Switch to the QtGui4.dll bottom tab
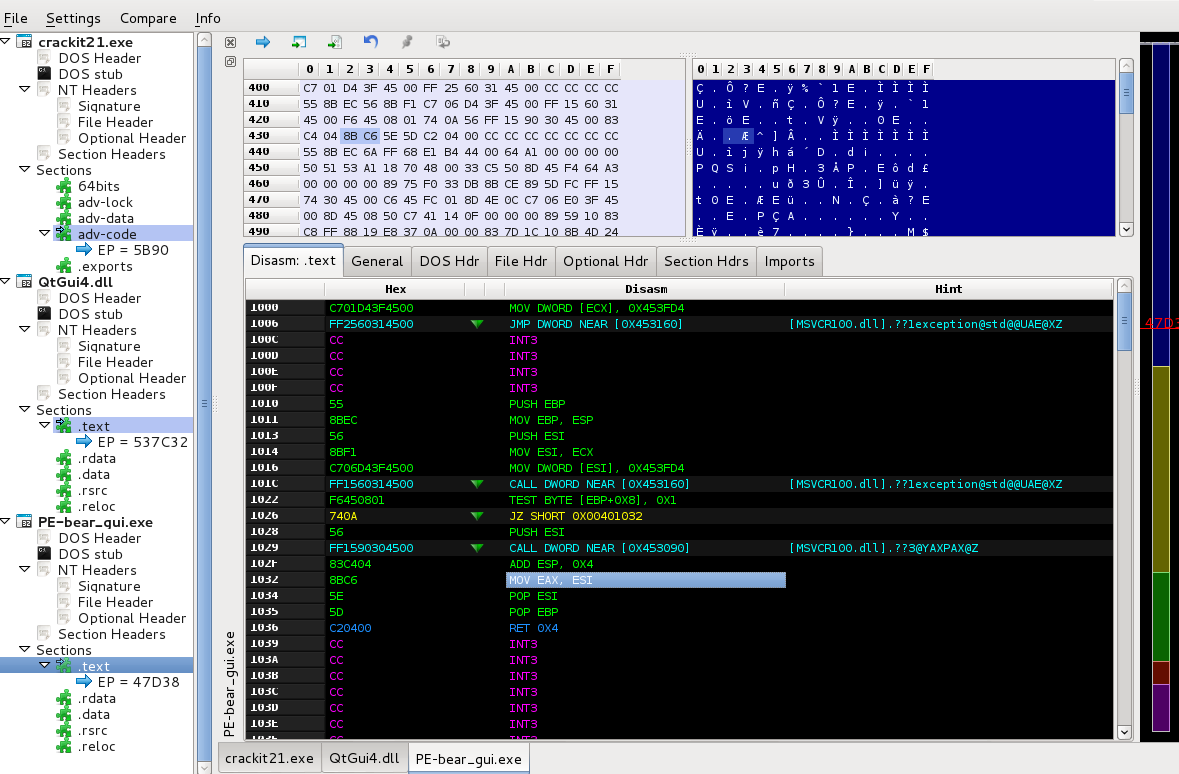 pyautogui.click(x=364, y=758)
